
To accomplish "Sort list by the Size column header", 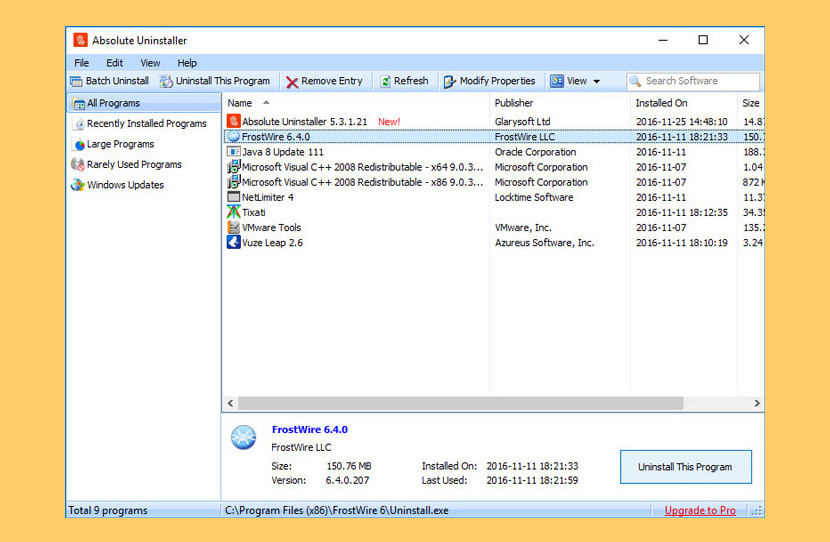I will [x=751, y=103].
